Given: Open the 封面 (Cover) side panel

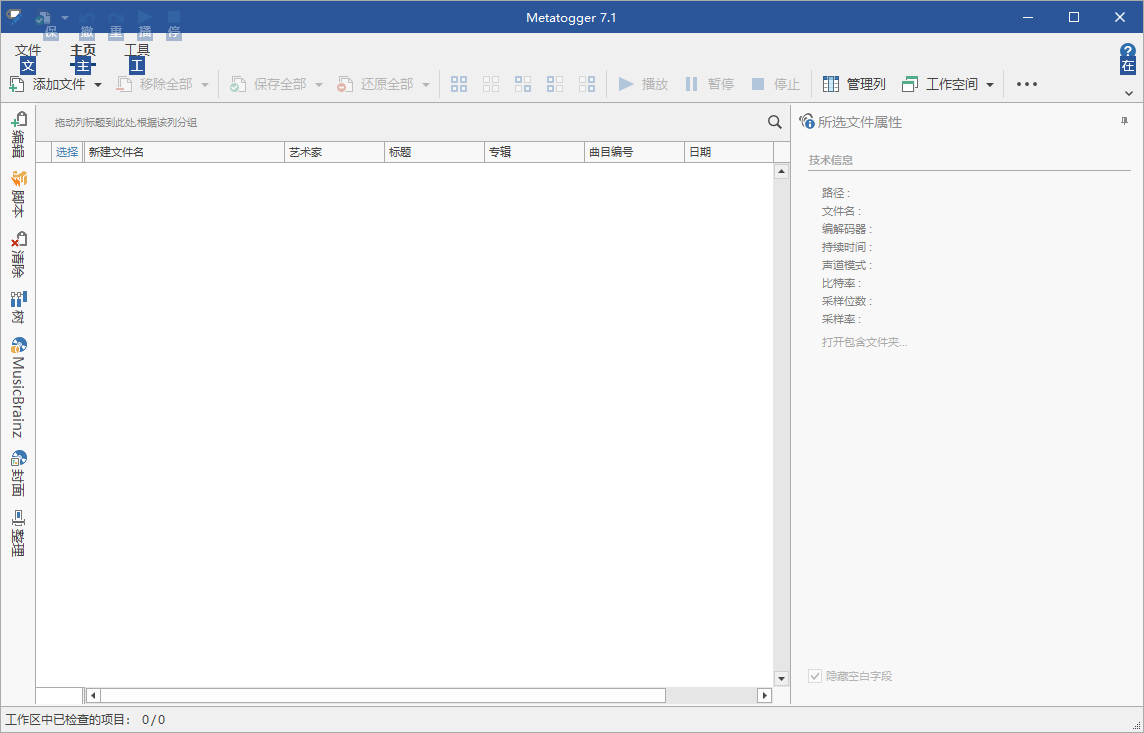Looking at the screenshot, I should (x=18, y=474).
